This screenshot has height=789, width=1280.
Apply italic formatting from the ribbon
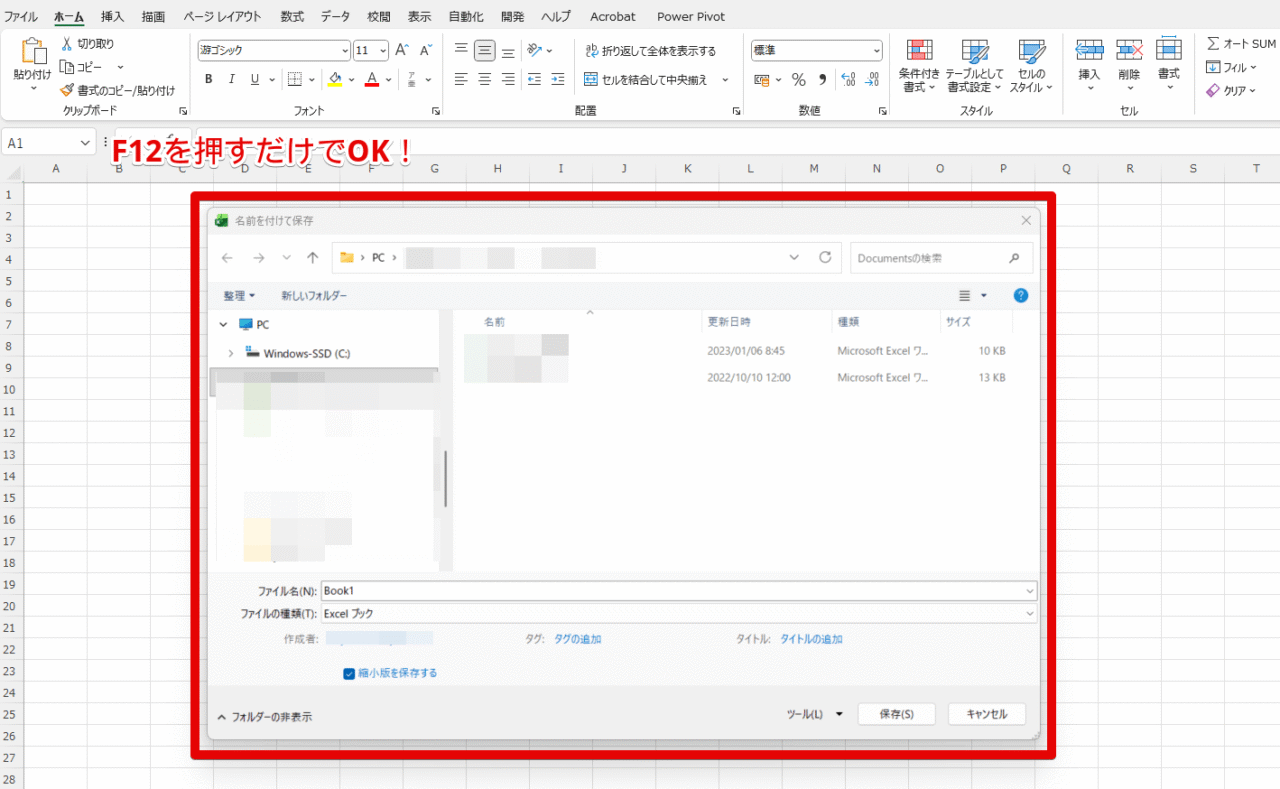coord(232,79)
